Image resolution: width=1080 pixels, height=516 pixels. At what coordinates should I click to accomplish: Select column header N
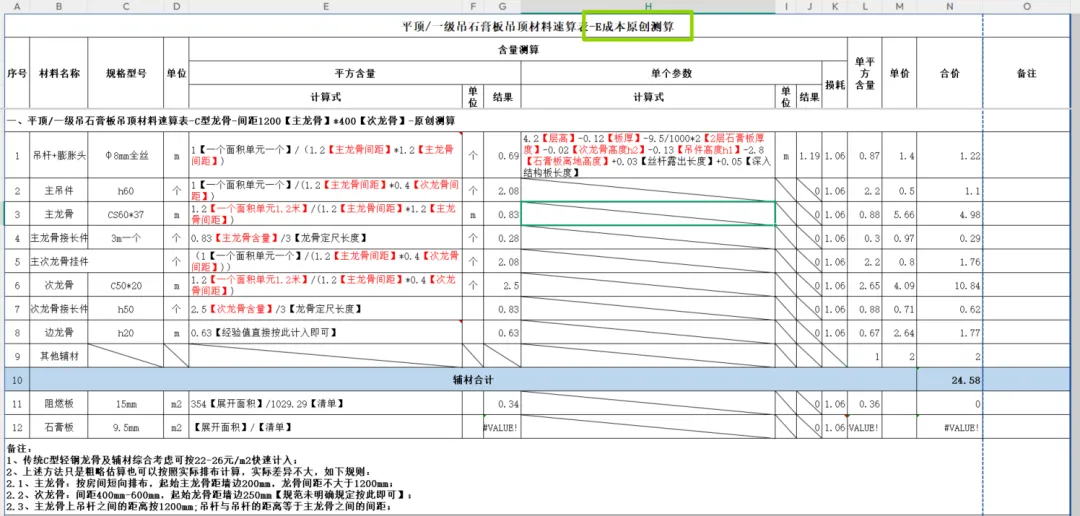(950, 6)
